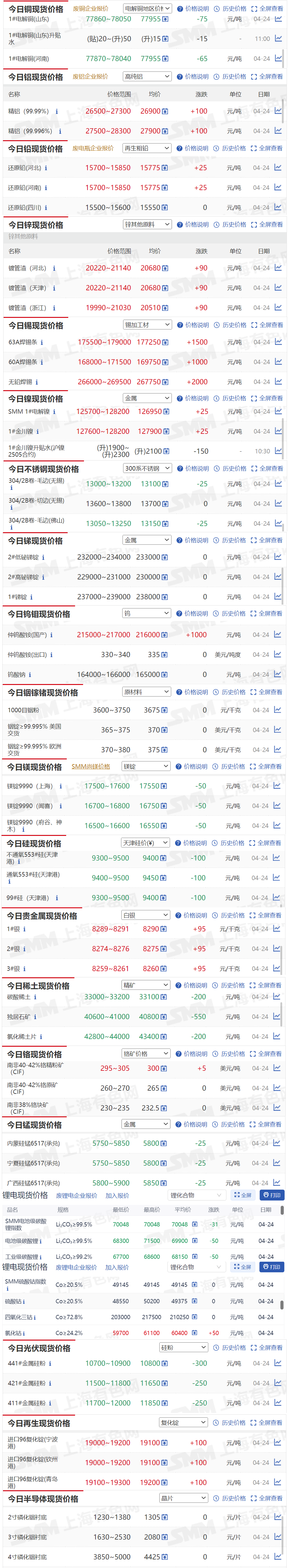289x1568 pixels.
Task: Click price range 8289~8291 in 1#银 row
Action: tap(110, 929)
